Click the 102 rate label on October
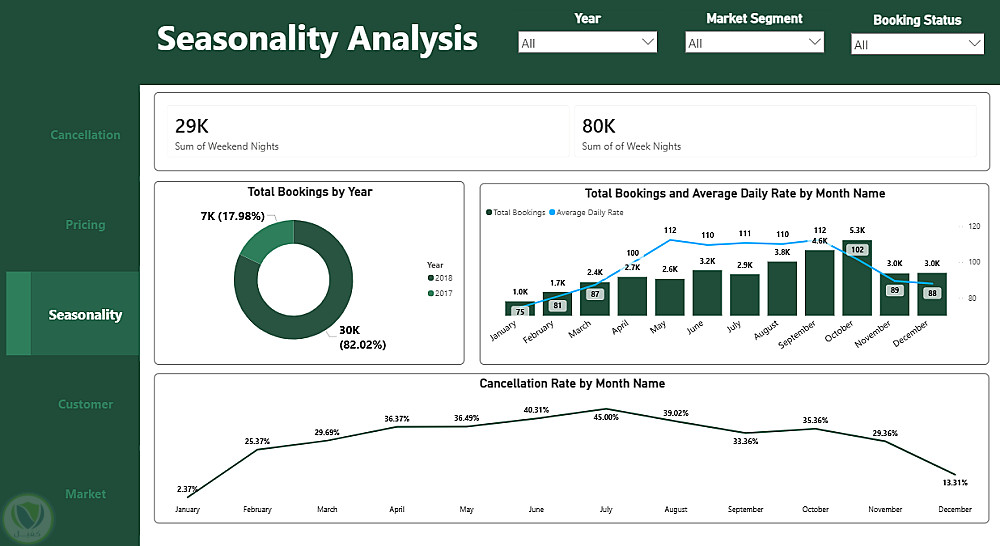Image resolution: width=1000 pixels, height=546 pixels. point(858,250)
